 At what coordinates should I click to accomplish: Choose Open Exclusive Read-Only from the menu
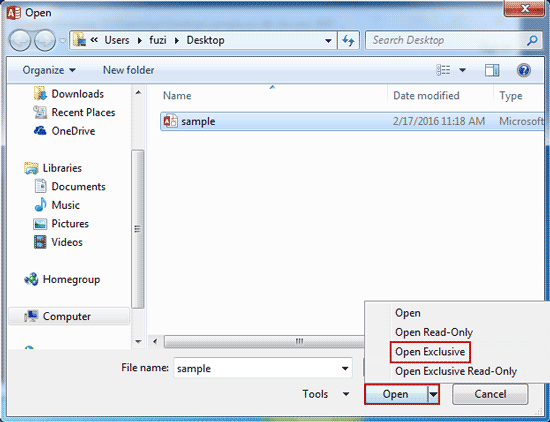(x=457, y=371)
